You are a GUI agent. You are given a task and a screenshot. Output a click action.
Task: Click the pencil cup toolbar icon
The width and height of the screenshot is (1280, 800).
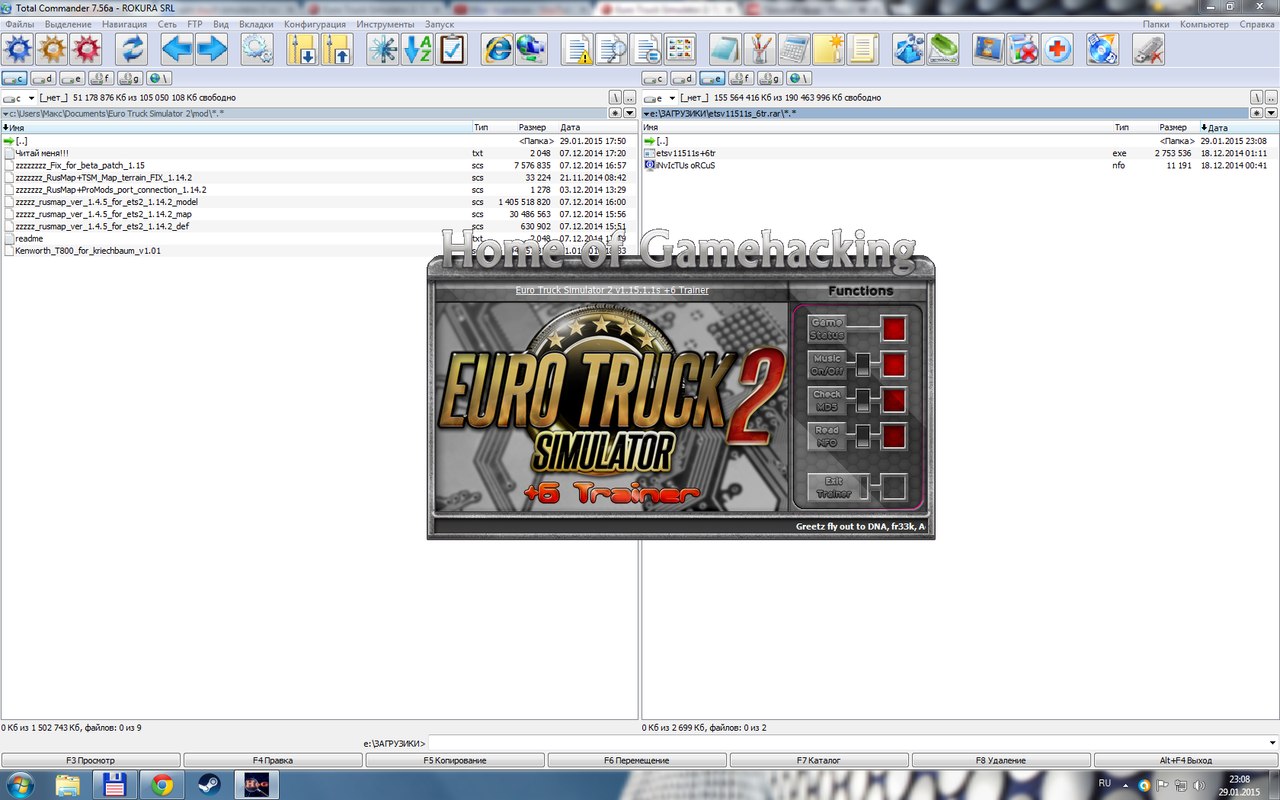tap(760, 49)
